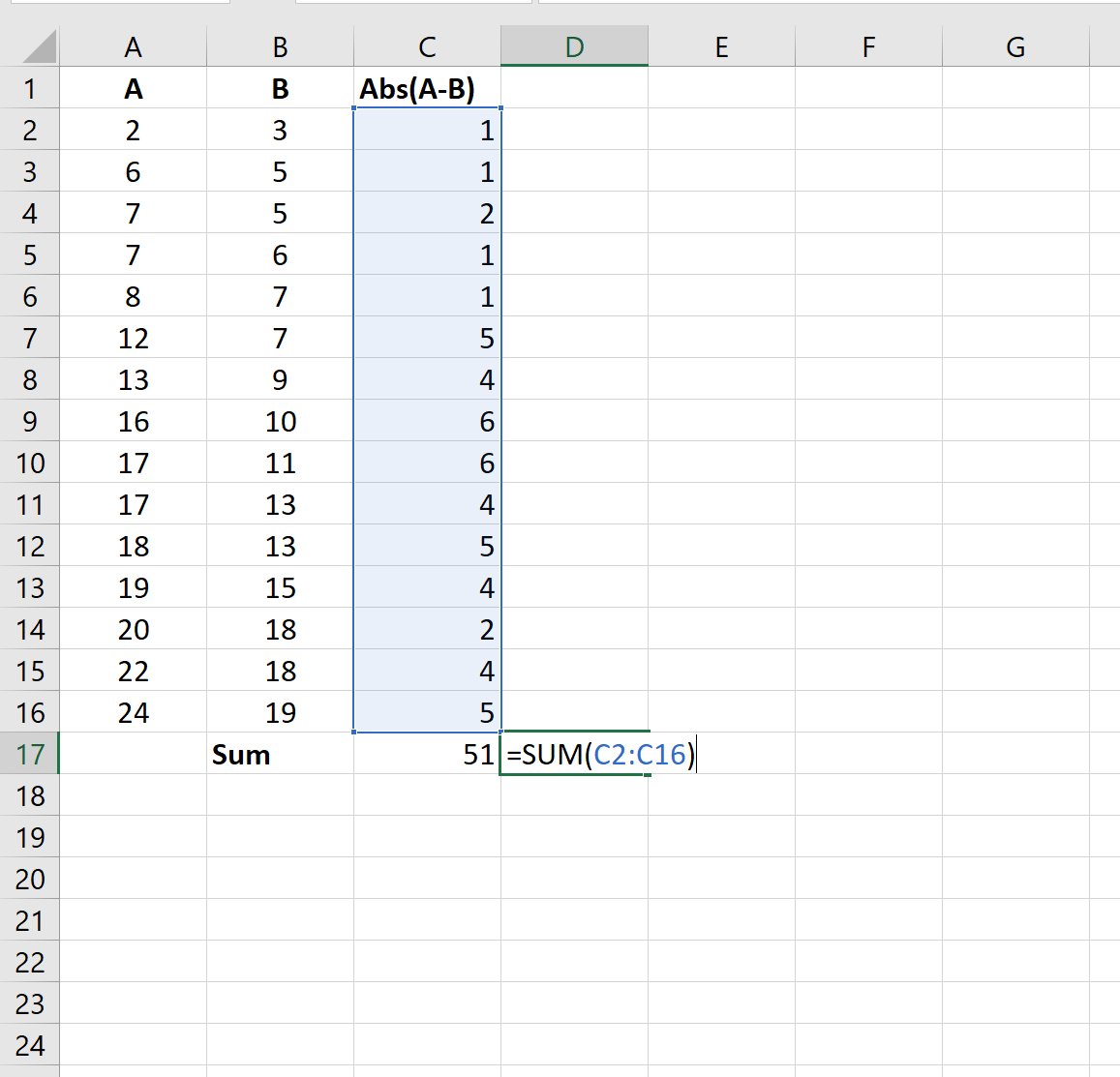Image resolution: width=1120 pixels, height=1077 pixels.
Task: Select column header A
Action: click(133, 45)
